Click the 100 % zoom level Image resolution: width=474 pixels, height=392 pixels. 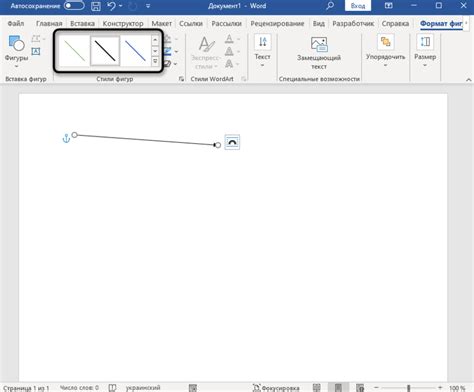coord(457,388)
